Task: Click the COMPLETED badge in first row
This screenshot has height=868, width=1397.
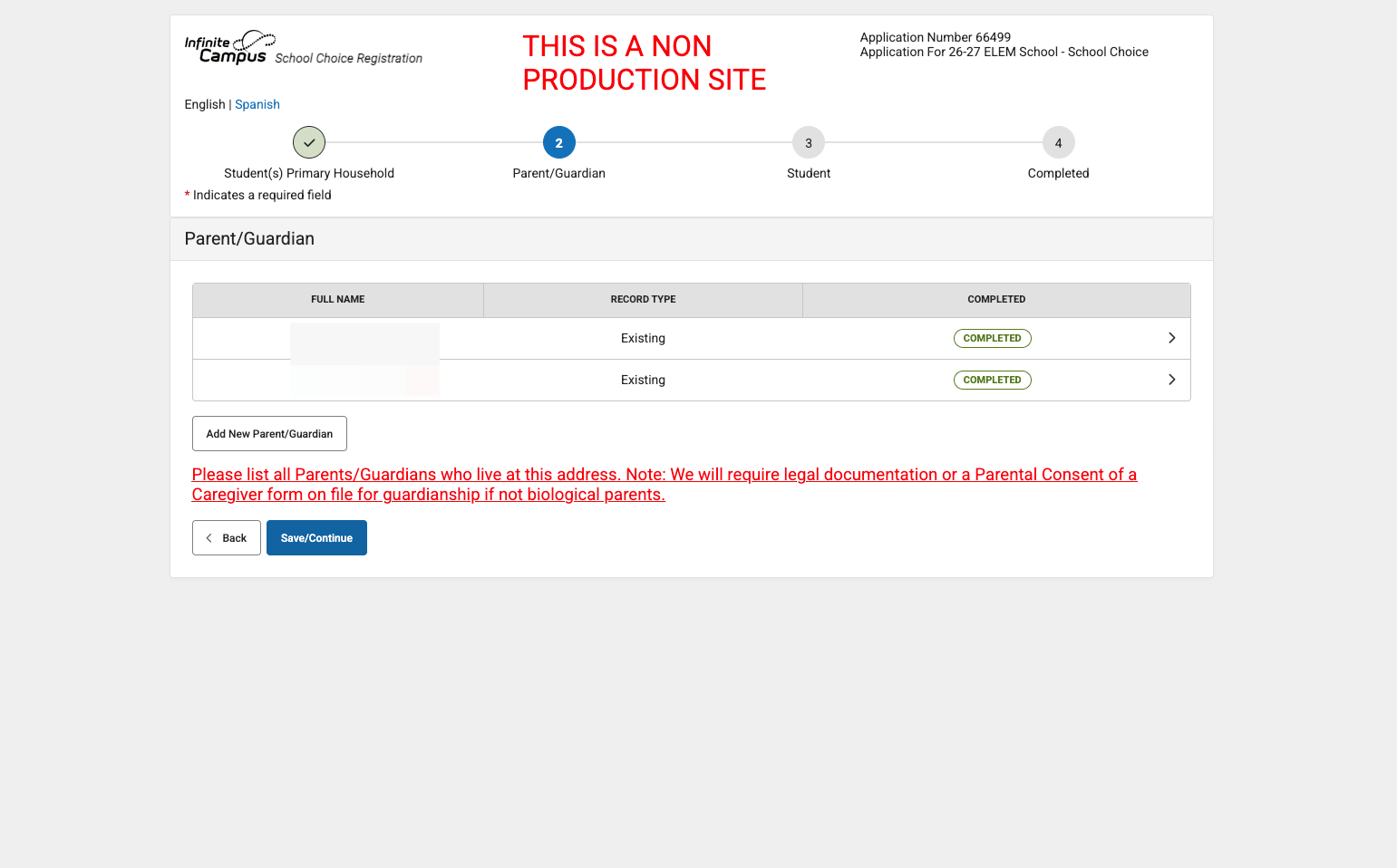Action: [x=992, y=338]
